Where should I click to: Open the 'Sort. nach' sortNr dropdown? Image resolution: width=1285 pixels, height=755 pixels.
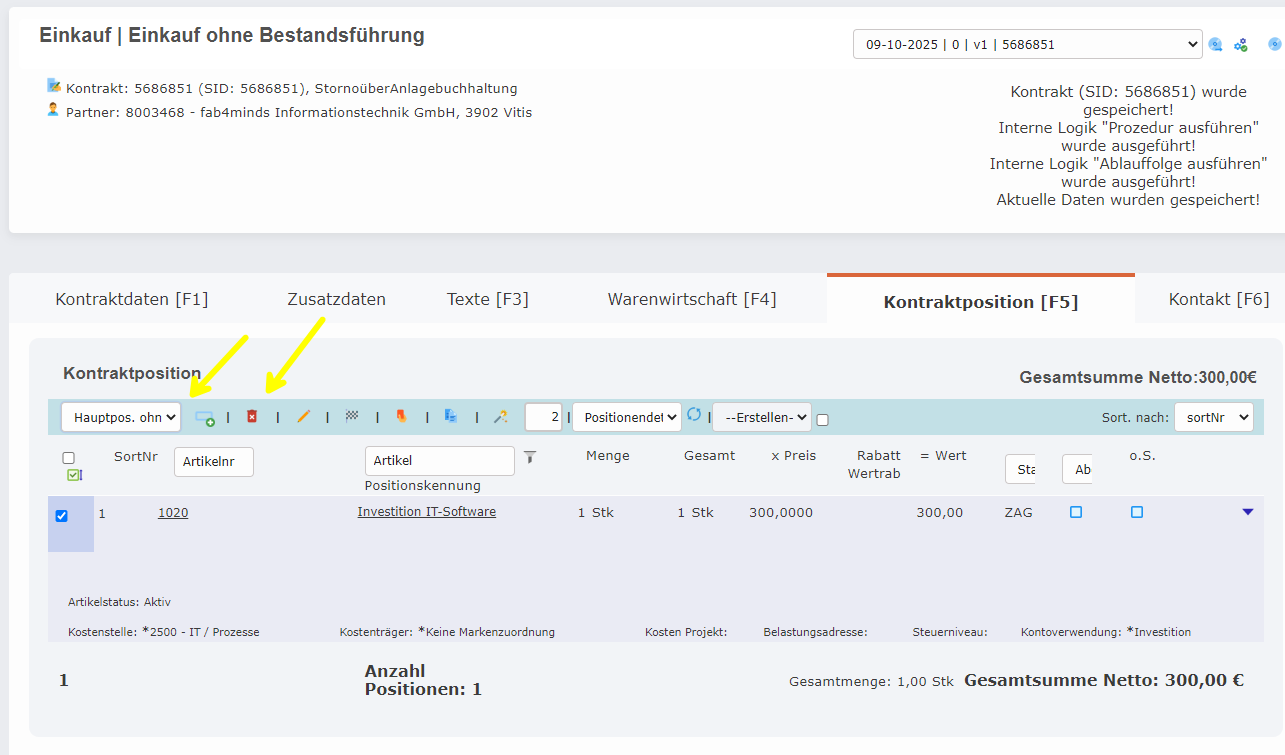tap(1213, 417)
